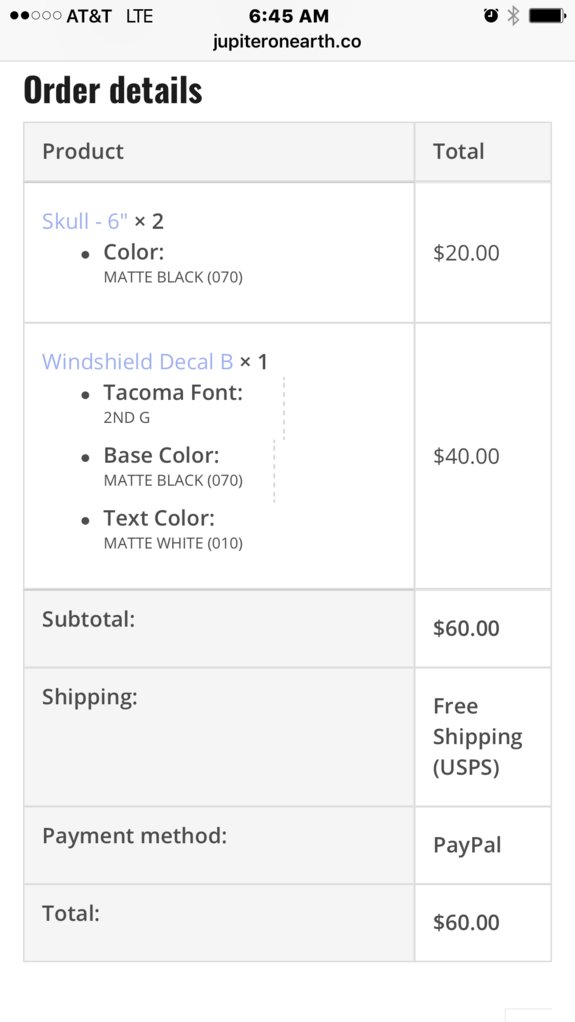575x1022 pixels.
Task: Click the Order details heading
Action: [113, 90]
